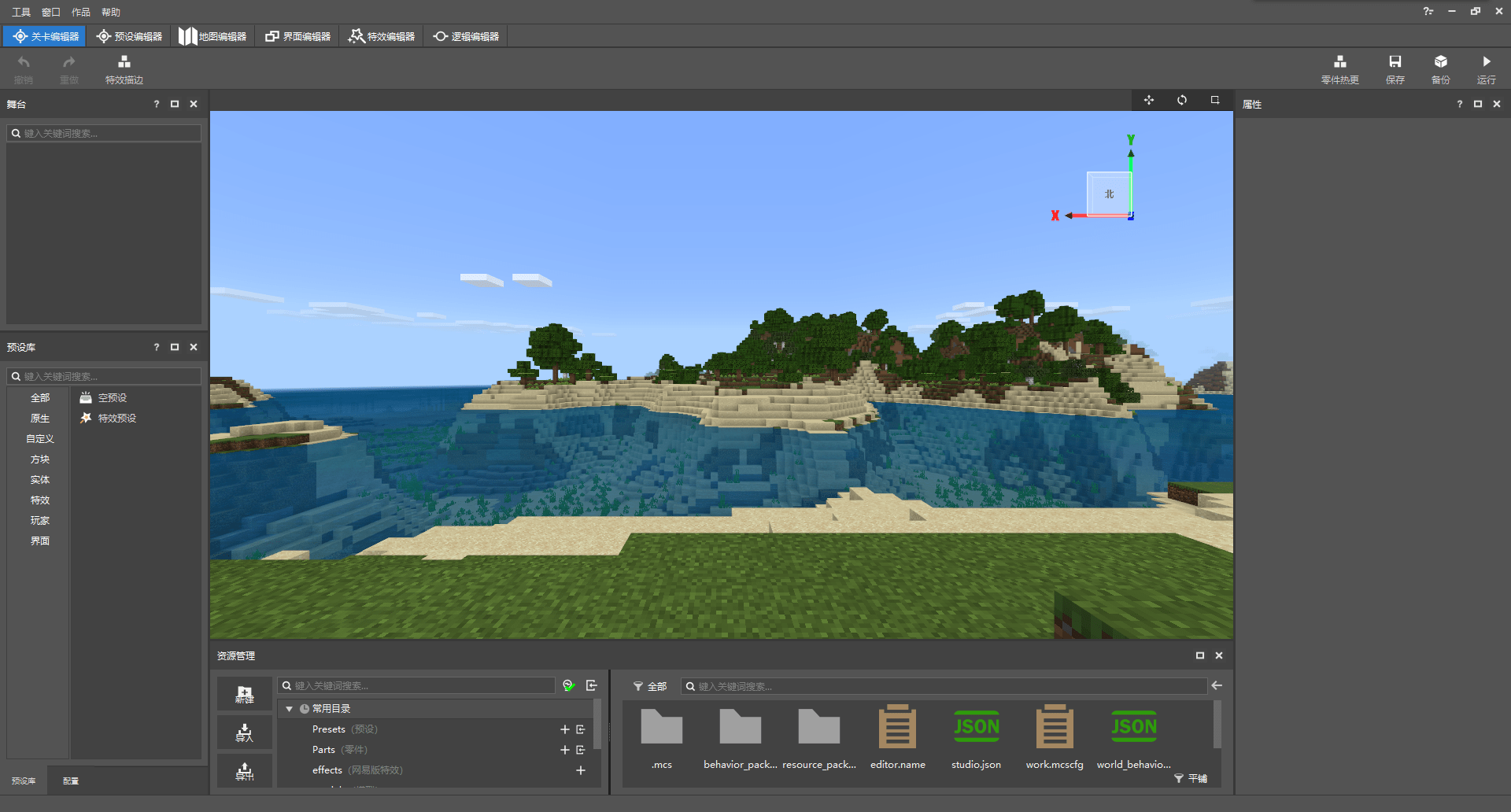
Task: Click the move gizmo icon above viewport
Action: [1149, 100]
